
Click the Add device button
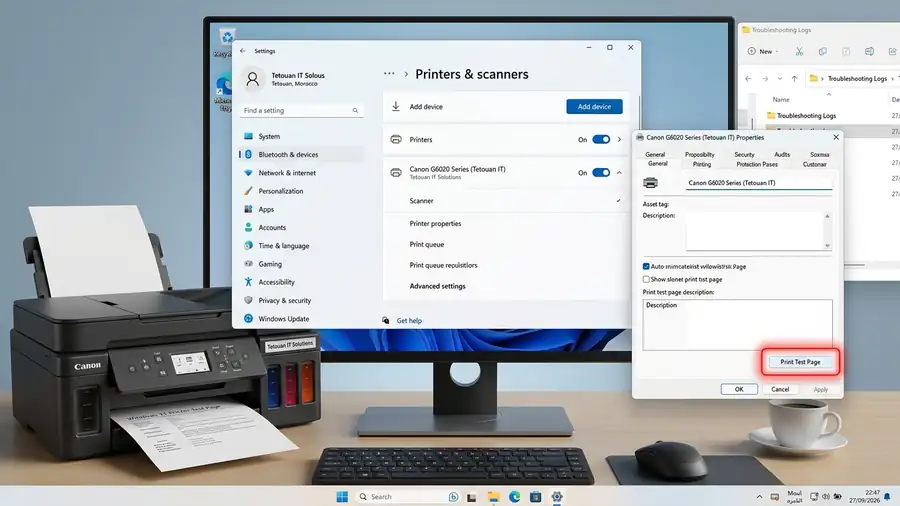pyautogui.click(x=594, y=107)
